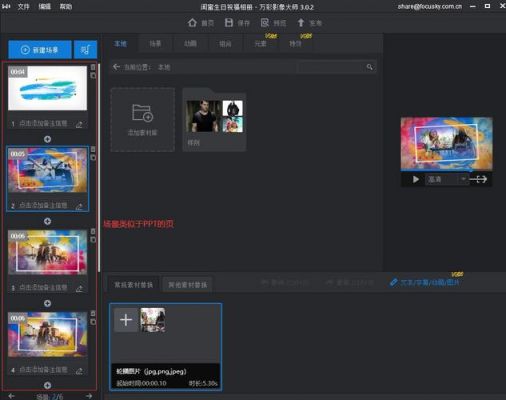Click the app logo icon in title bar
Image resolution: width=506 pixels, height=400 pixels.
coord(6,6)
